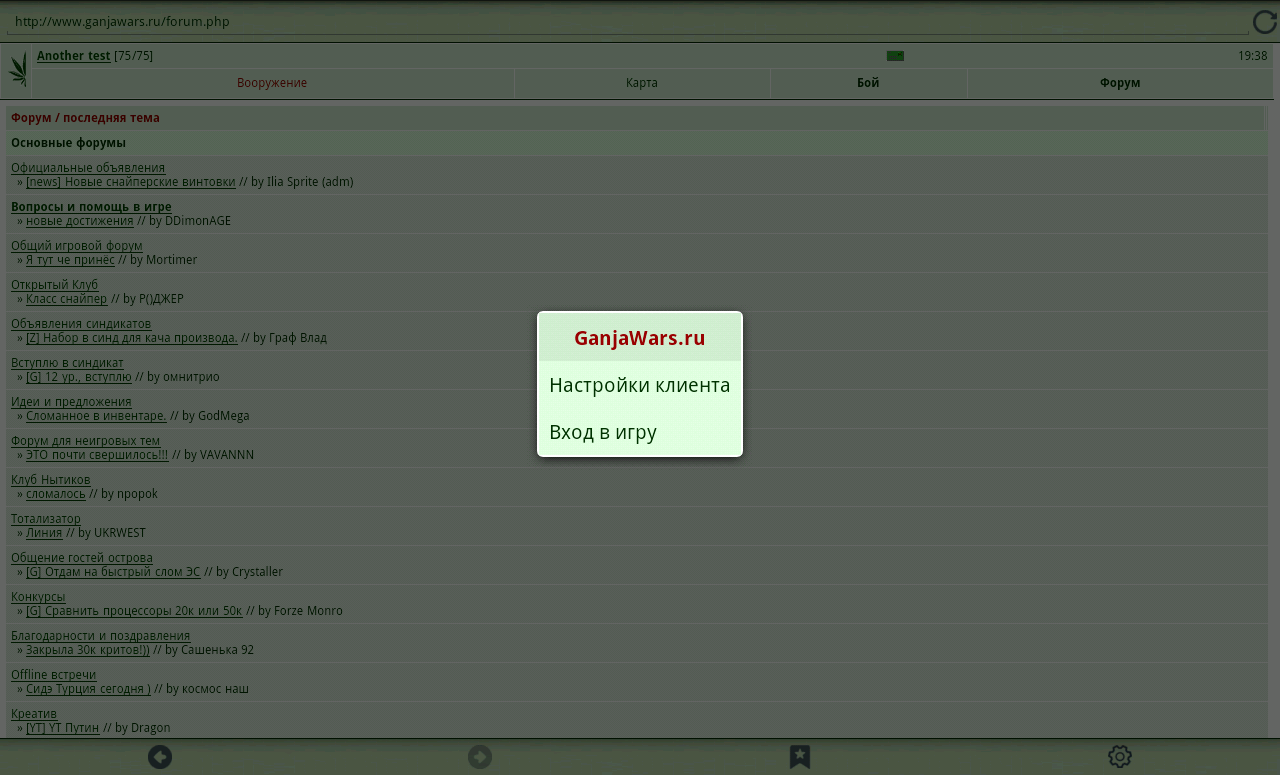
Task: Open 'Благодарности и поздравления' forum
Action: tap(101, 636)
